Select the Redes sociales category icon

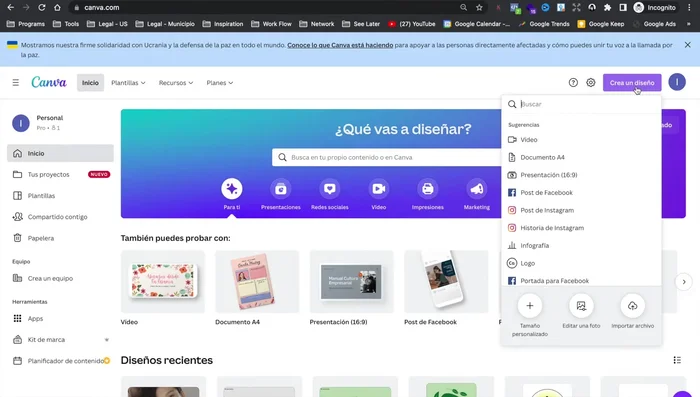coord(329,189)
